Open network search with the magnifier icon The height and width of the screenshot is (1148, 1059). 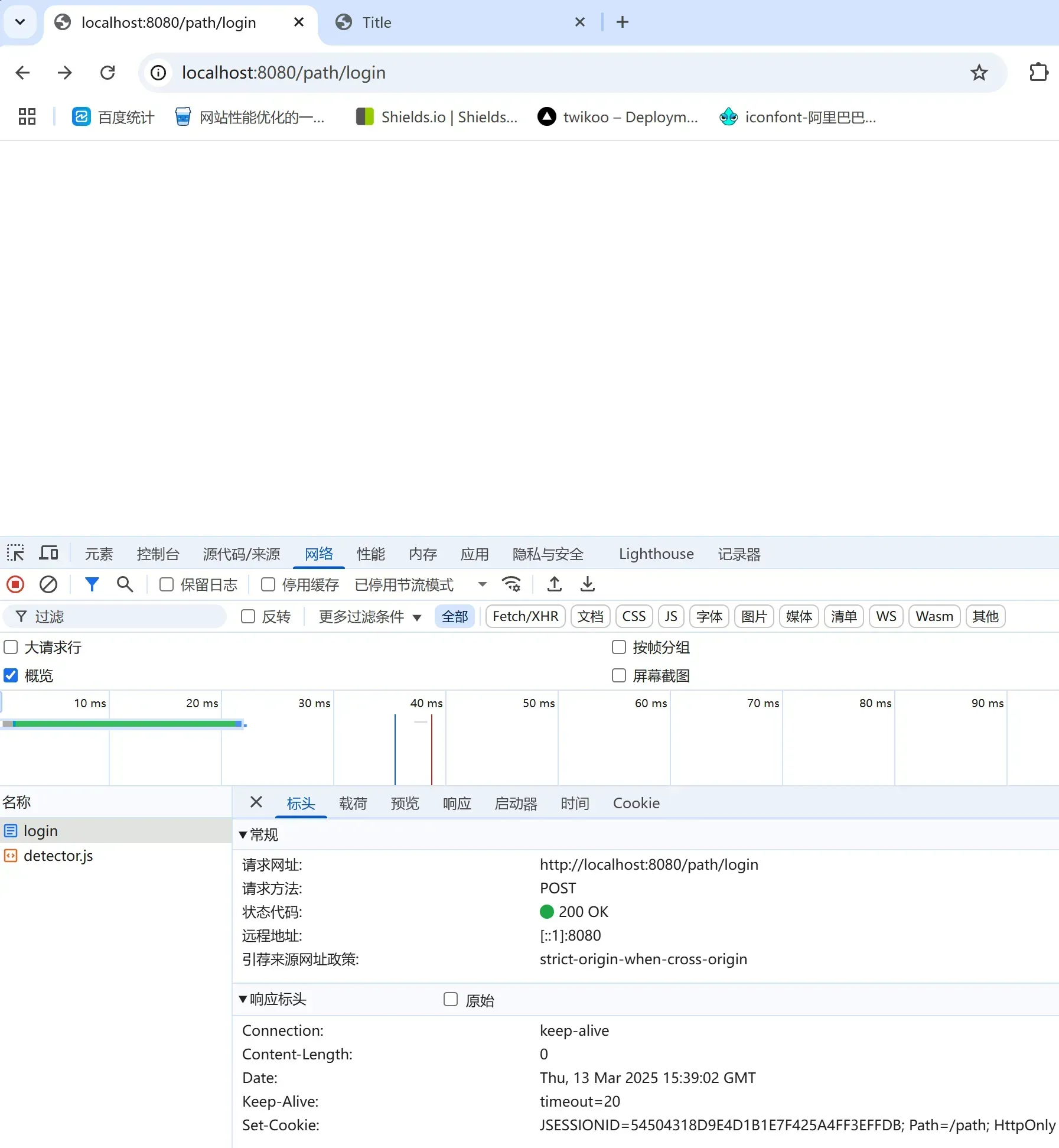click(x=125, y=584)
